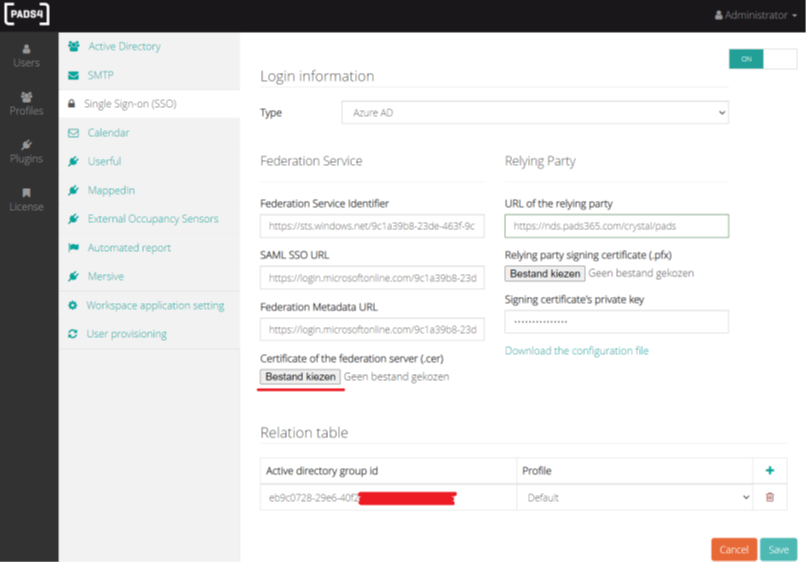Click the Federation Service Identifier field

coord(372,226)
